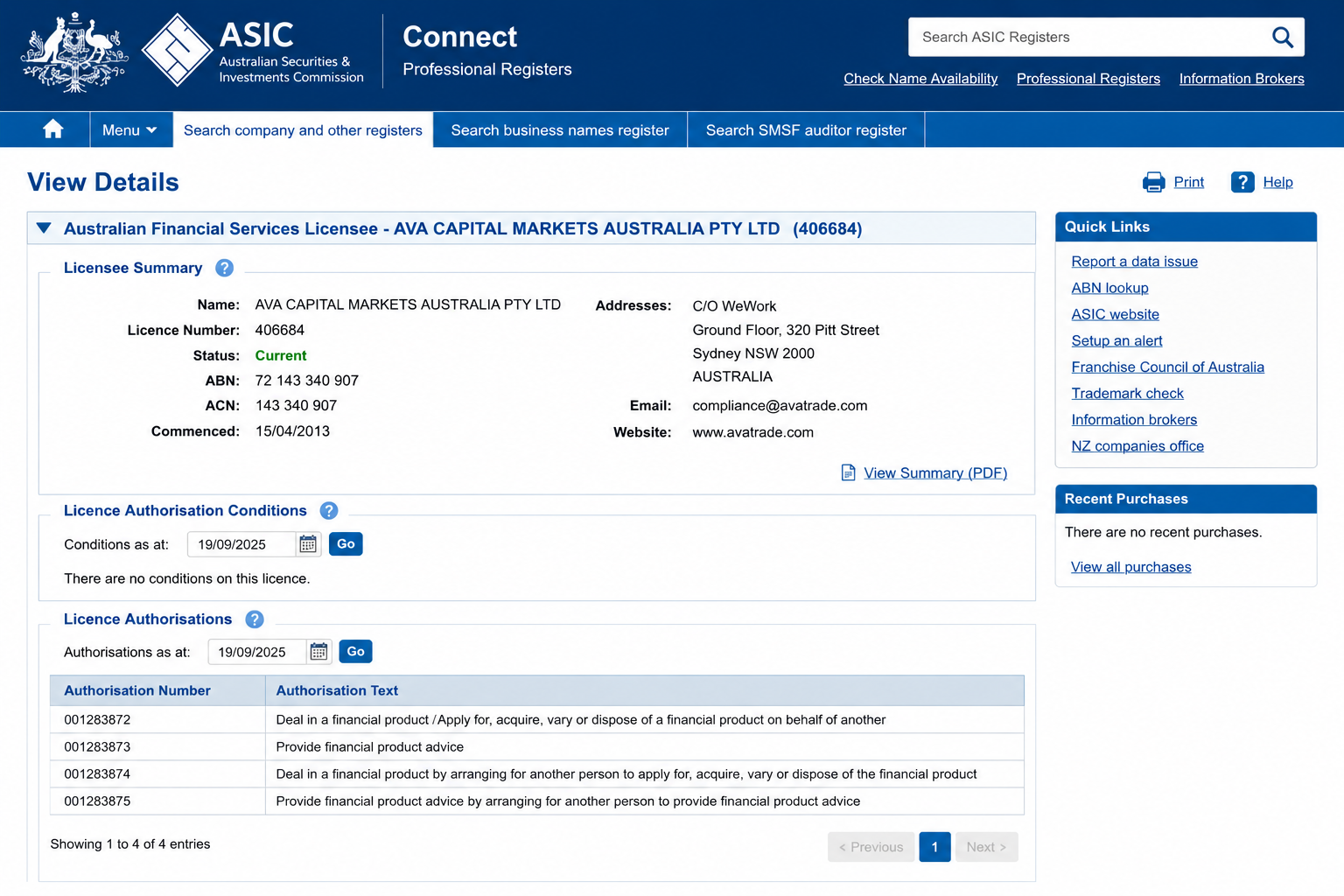Click the search magnifier icon
Image resolution: width=1344 pixels, height=896 pixels.
pos(1282,37)
